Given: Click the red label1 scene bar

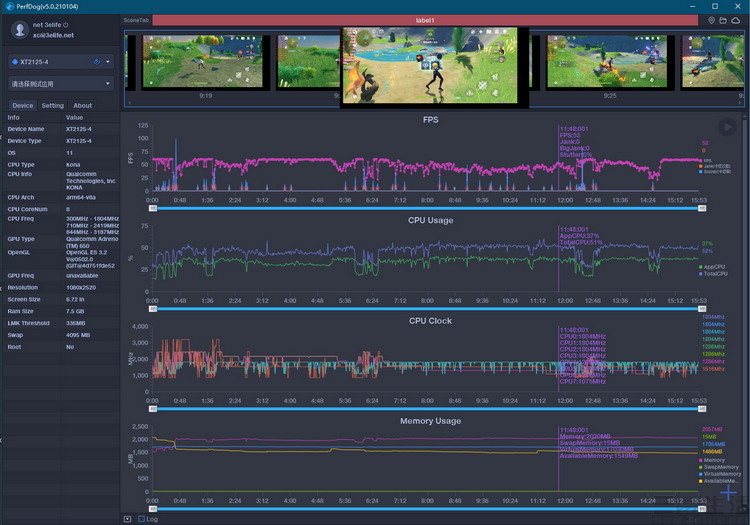Looking at the screenshot, I should [424, 20].
